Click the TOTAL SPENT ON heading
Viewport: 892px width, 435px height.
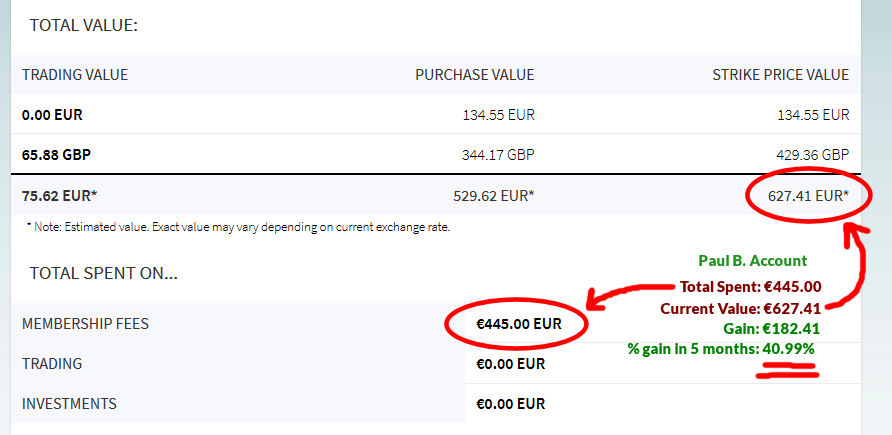click(104, 274)
